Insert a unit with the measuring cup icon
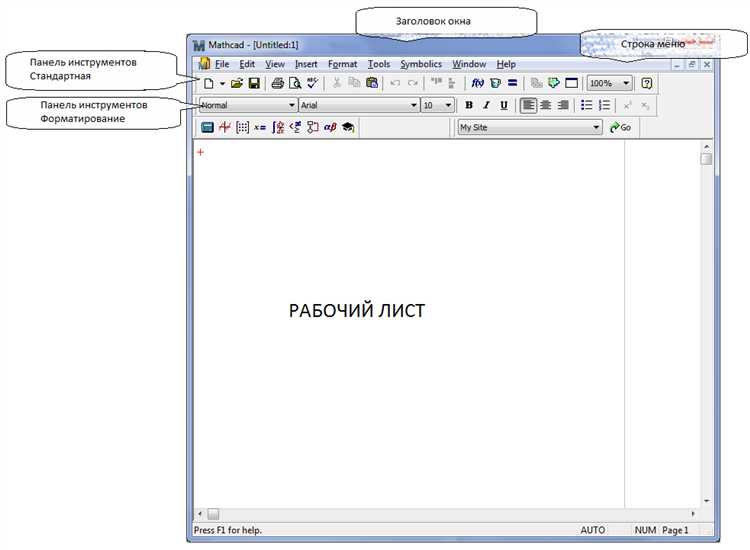Viewport: 750px width, 550px height. coord(495,83)
